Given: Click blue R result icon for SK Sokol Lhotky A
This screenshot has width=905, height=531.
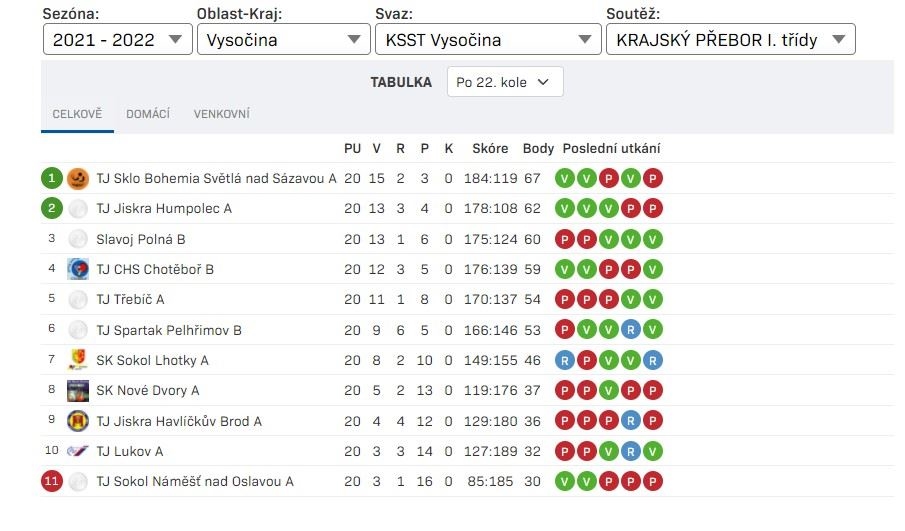Looking at the screenshot, I should (x=565, y=360).
